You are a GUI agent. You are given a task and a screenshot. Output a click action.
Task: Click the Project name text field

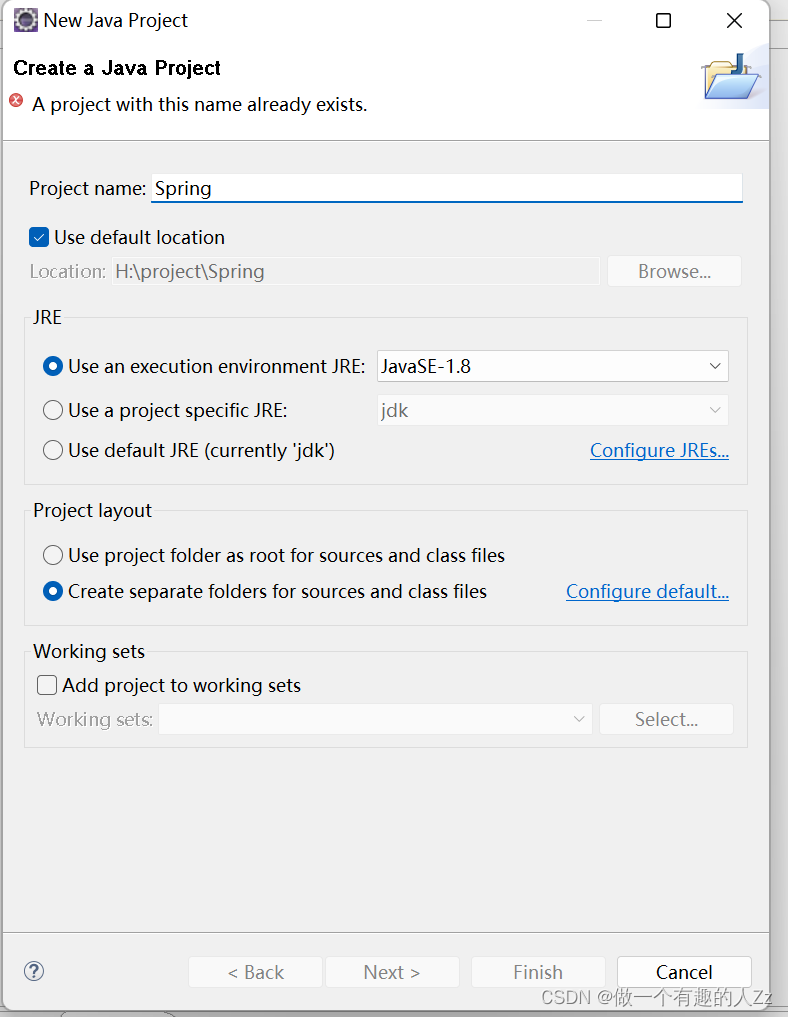pyautogui.click(x=446, y=188)
